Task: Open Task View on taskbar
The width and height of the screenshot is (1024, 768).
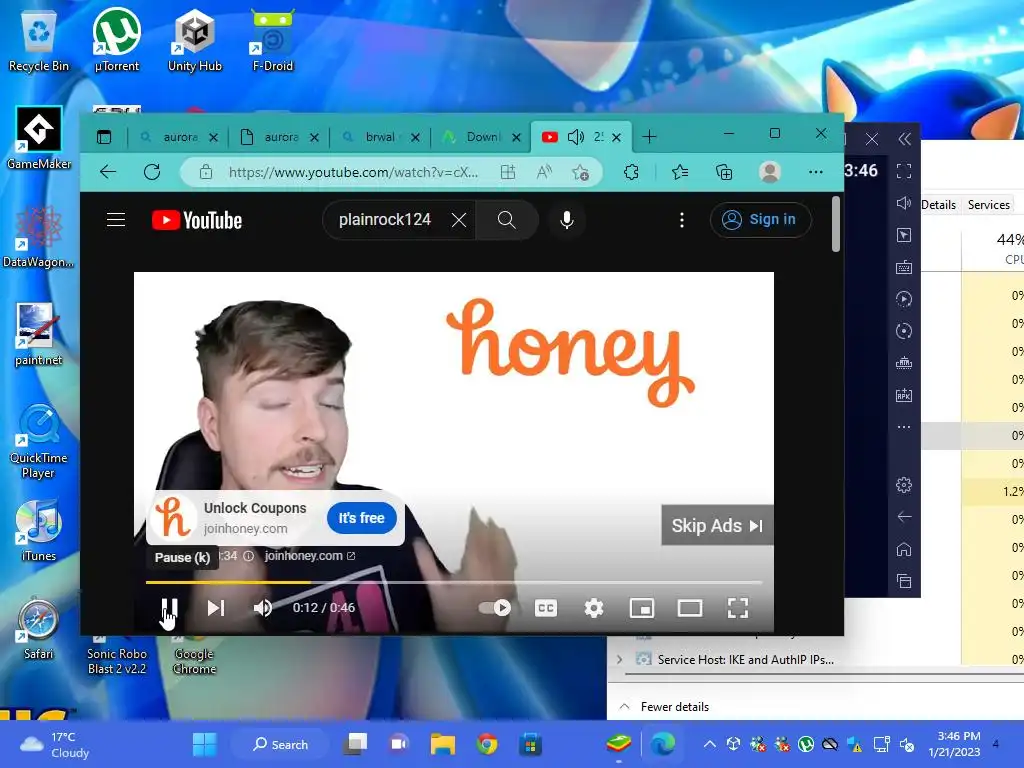Action: (x=356, y=744)
